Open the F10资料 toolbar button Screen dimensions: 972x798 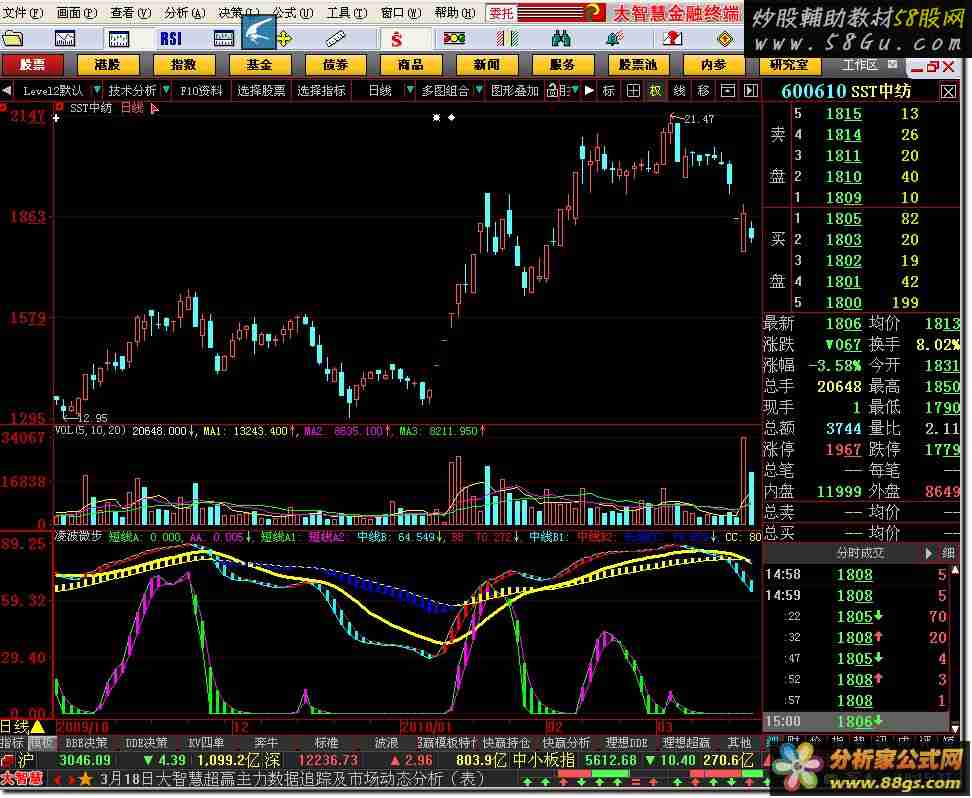tap(201, 91)
